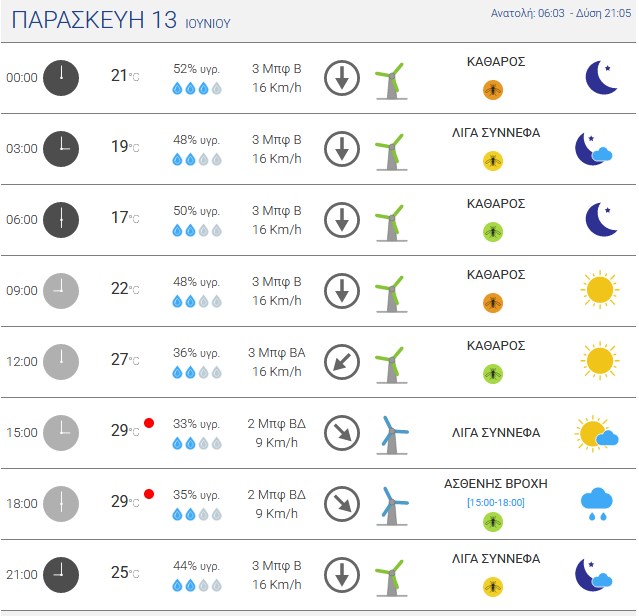Click the blue windmill icon at 15:00
The width and height of the screenshot is (639, 616).
tap(392, 435)
